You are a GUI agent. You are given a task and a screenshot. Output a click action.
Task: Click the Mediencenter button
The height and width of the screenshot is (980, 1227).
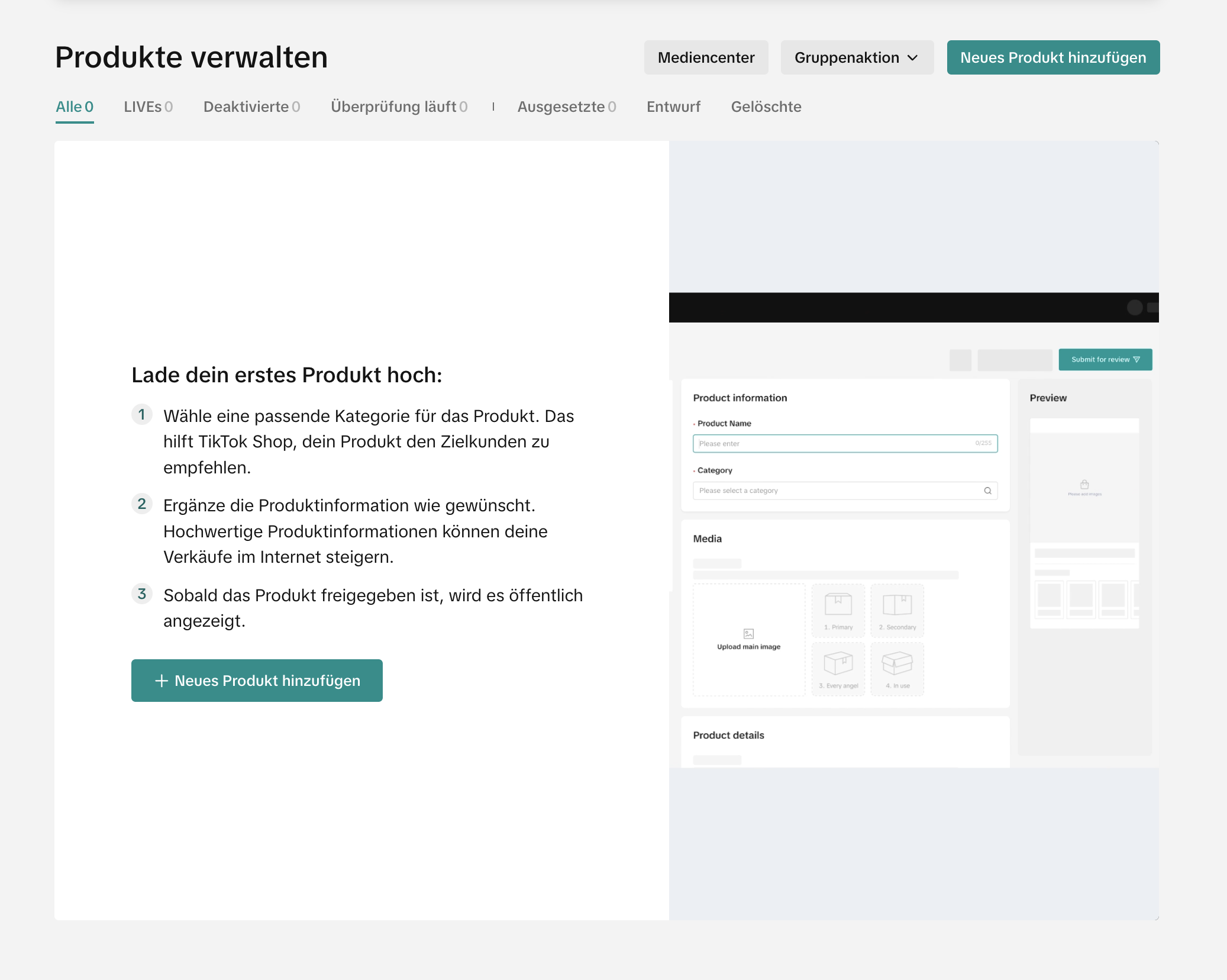706,57
